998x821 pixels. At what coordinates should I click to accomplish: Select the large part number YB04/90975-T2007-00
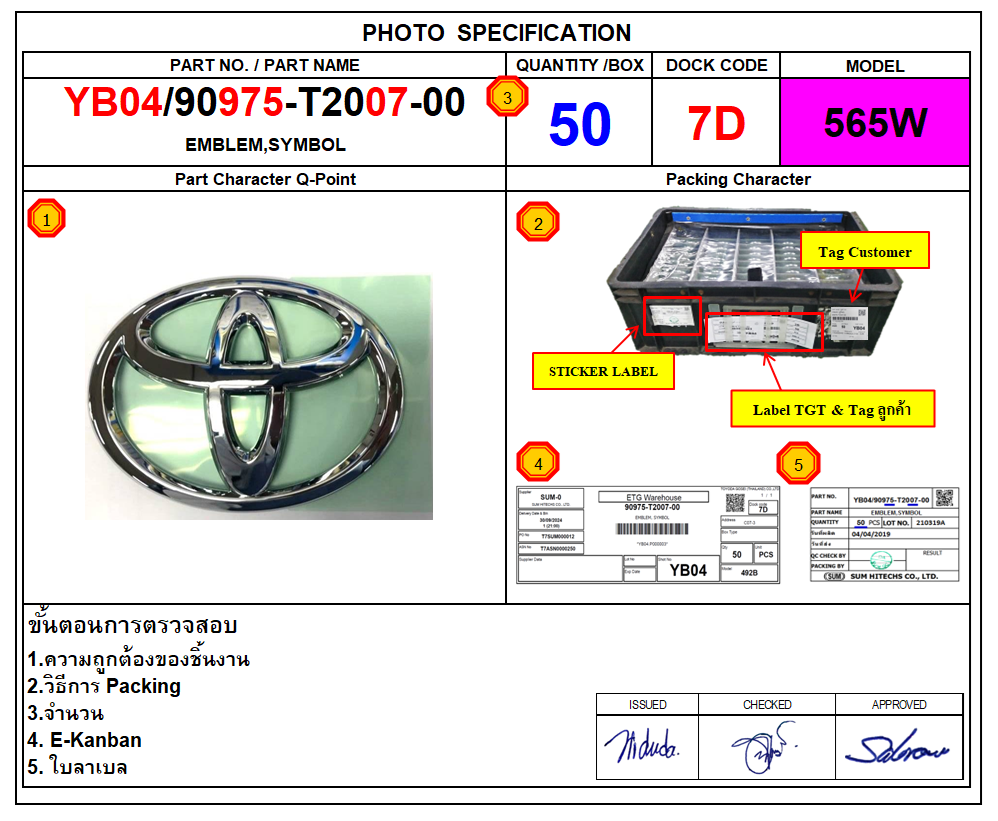click(x=264, y=102)
